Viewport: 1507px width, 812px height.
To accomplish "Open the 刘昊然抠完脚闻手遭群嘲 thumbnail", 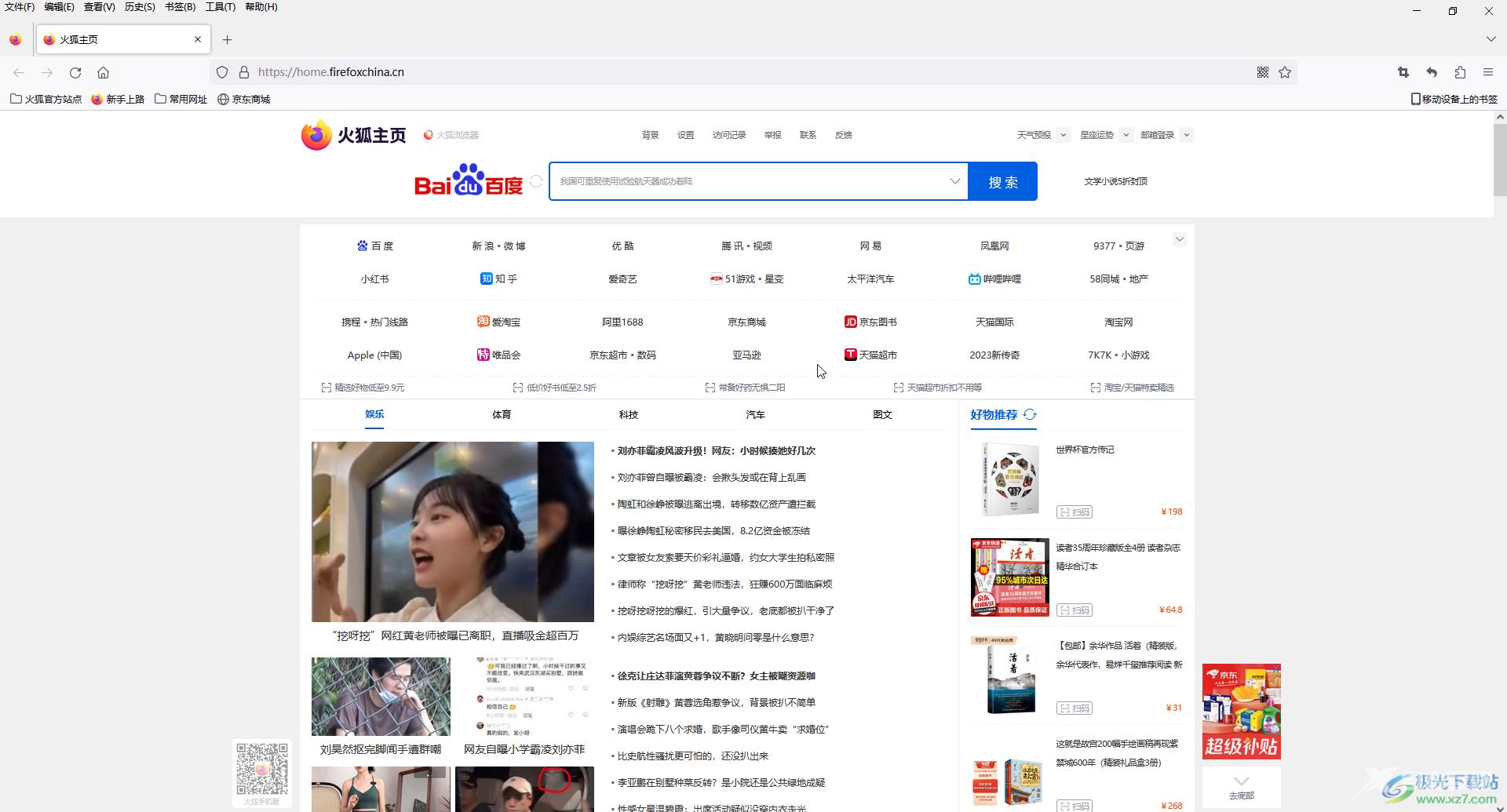I will [x=381, y=697].
